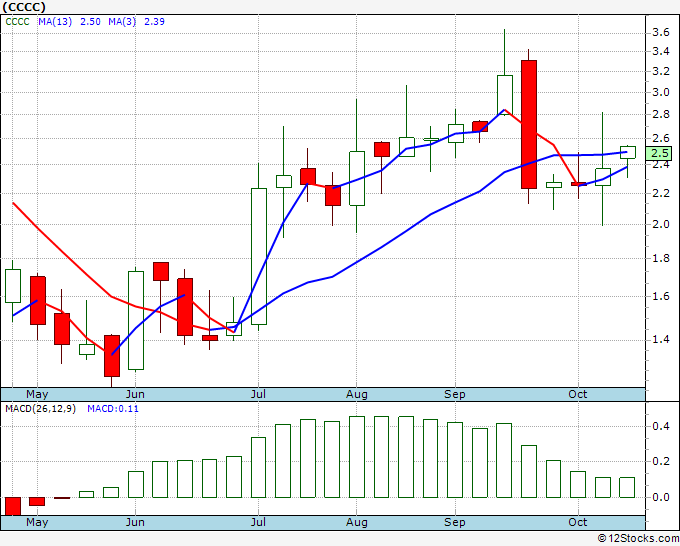
Task: Click the 1.4 price axis label
Action: [x=660, y=340]
